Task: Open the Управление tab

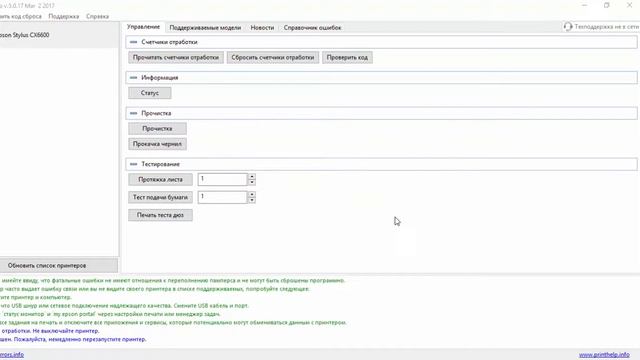Action: [143, 27]
